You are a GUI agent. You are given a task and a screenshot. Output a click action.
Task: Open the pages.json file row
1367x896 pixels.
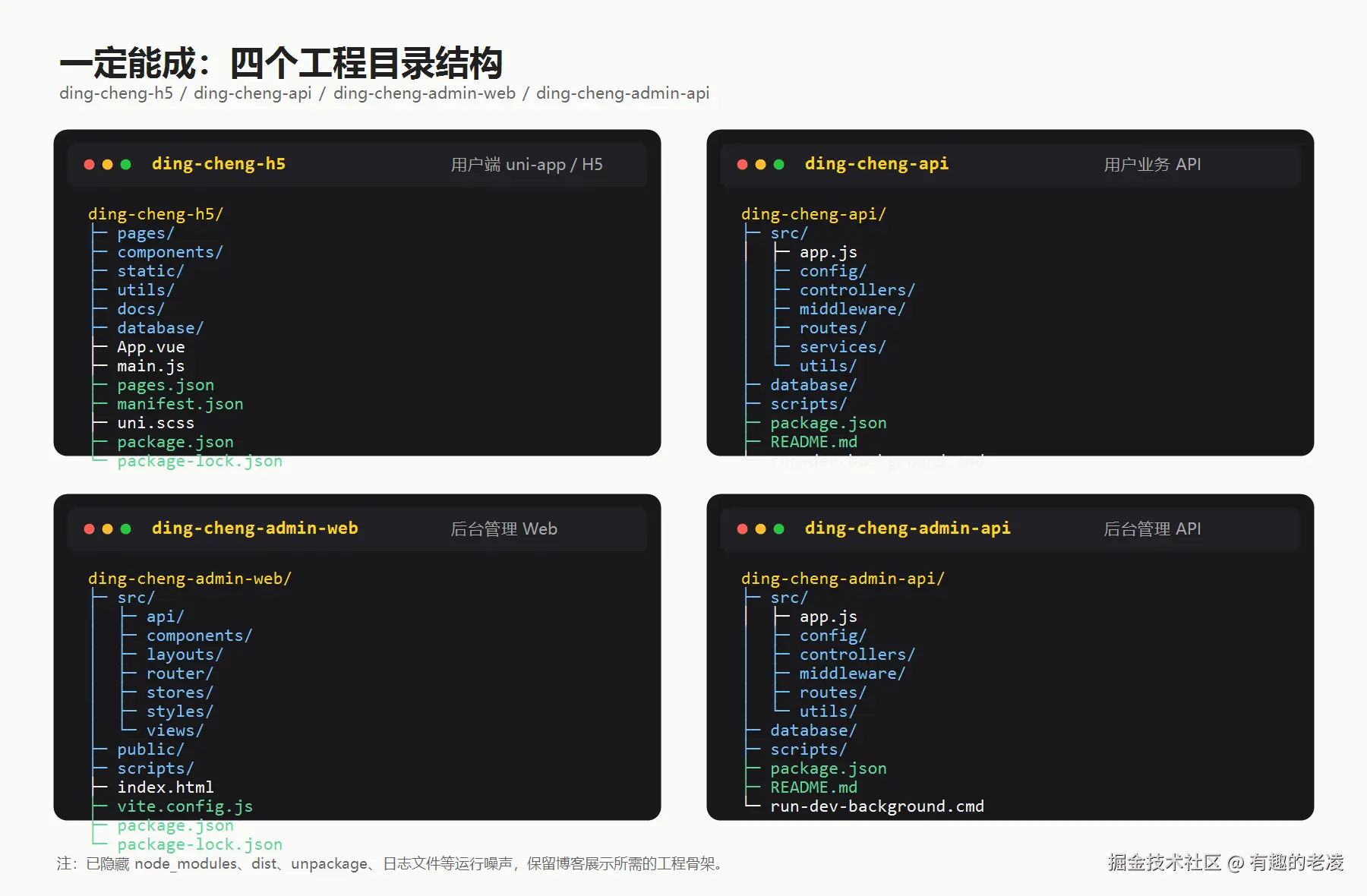pyautogui.click(x=166, y=386)
